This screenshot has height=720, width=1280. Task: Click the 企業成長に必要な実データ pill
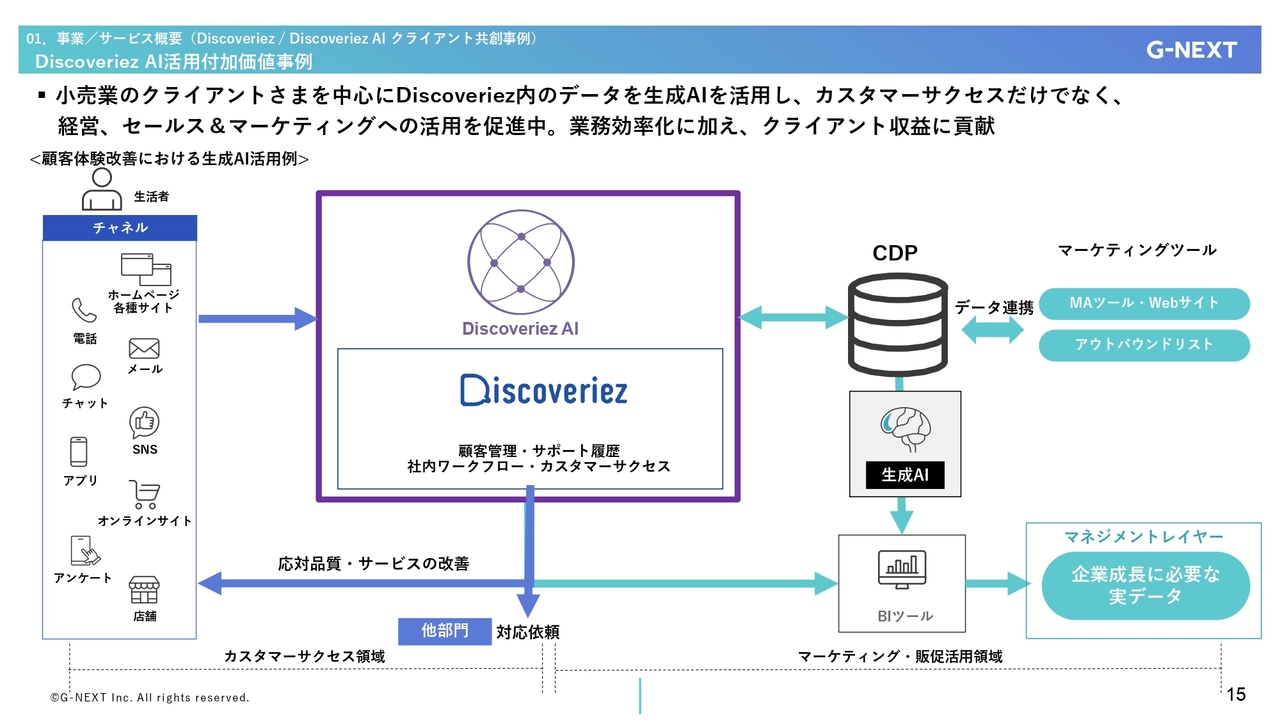[x=1146, y=586]
